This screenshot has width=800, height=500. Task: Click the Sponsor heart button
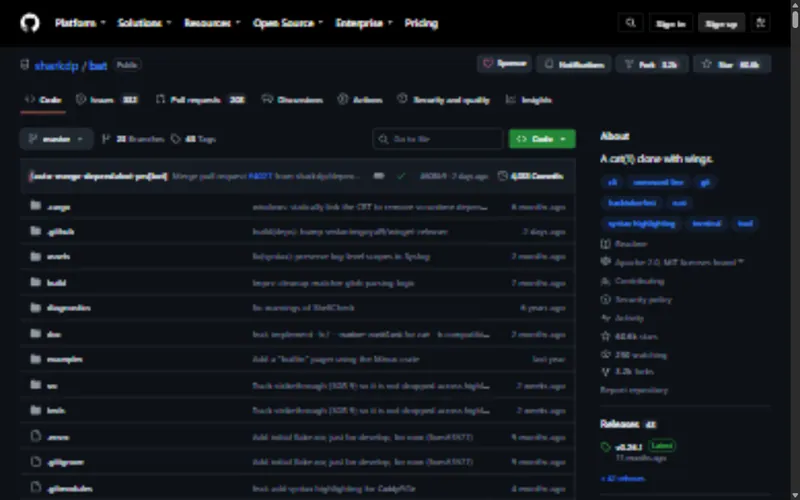pos(504,64)
